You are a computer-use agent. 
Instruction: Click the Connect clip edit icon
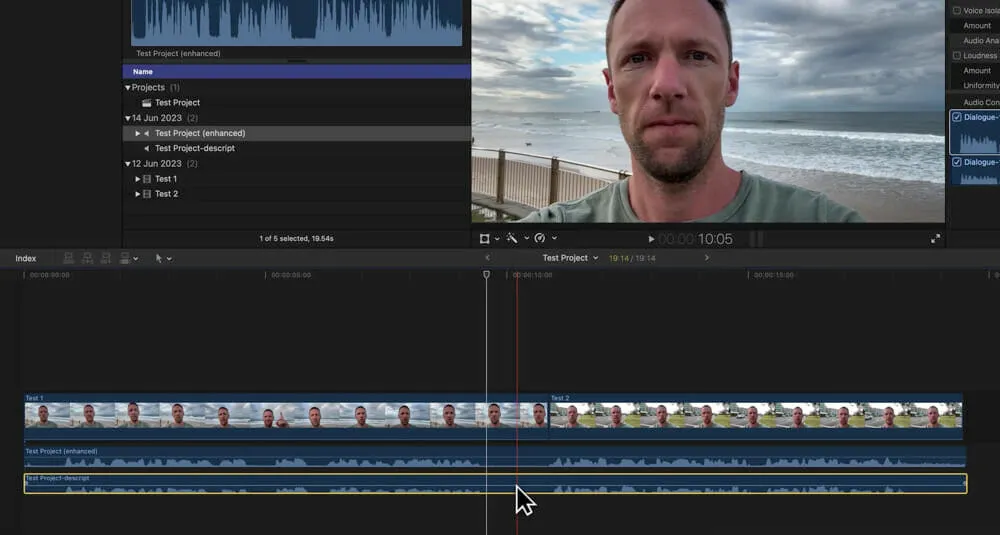[x=70, y=258]
